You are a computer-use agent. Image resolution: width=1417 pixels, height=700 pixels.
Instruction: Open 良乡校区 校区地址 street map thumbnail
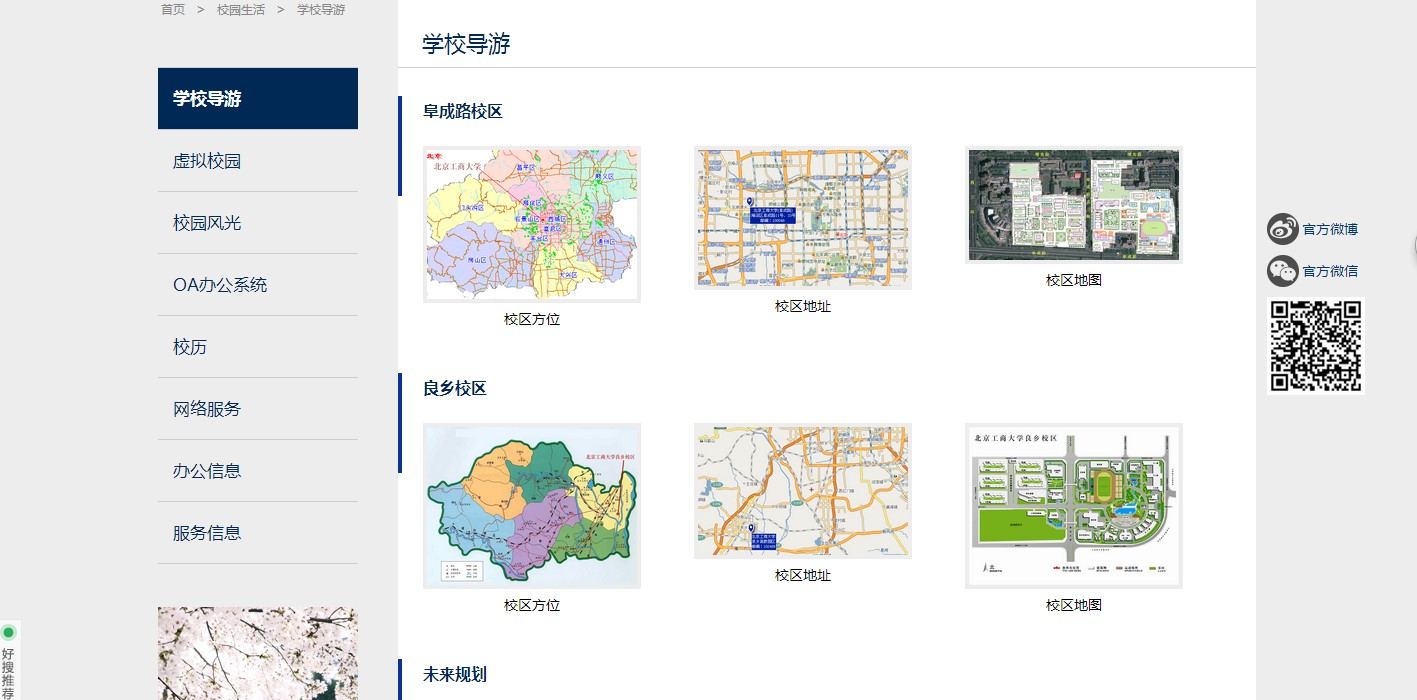click(802, 490)
